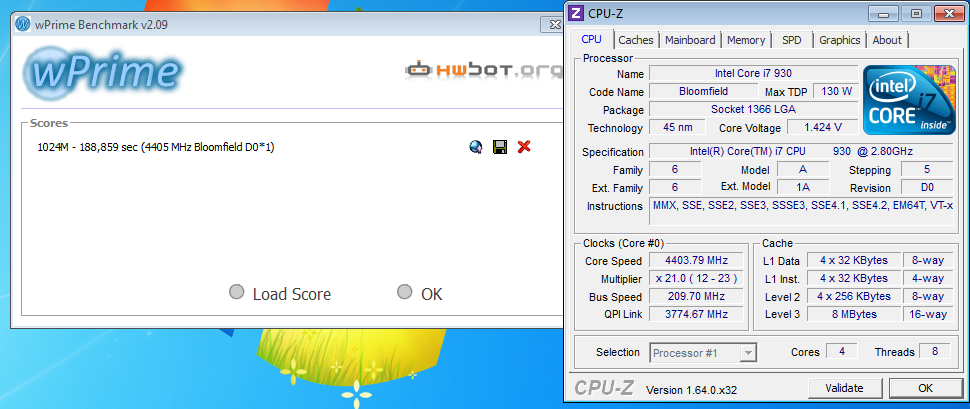
Task: Minimize the CPU-Z window
Action: point(884,14)
